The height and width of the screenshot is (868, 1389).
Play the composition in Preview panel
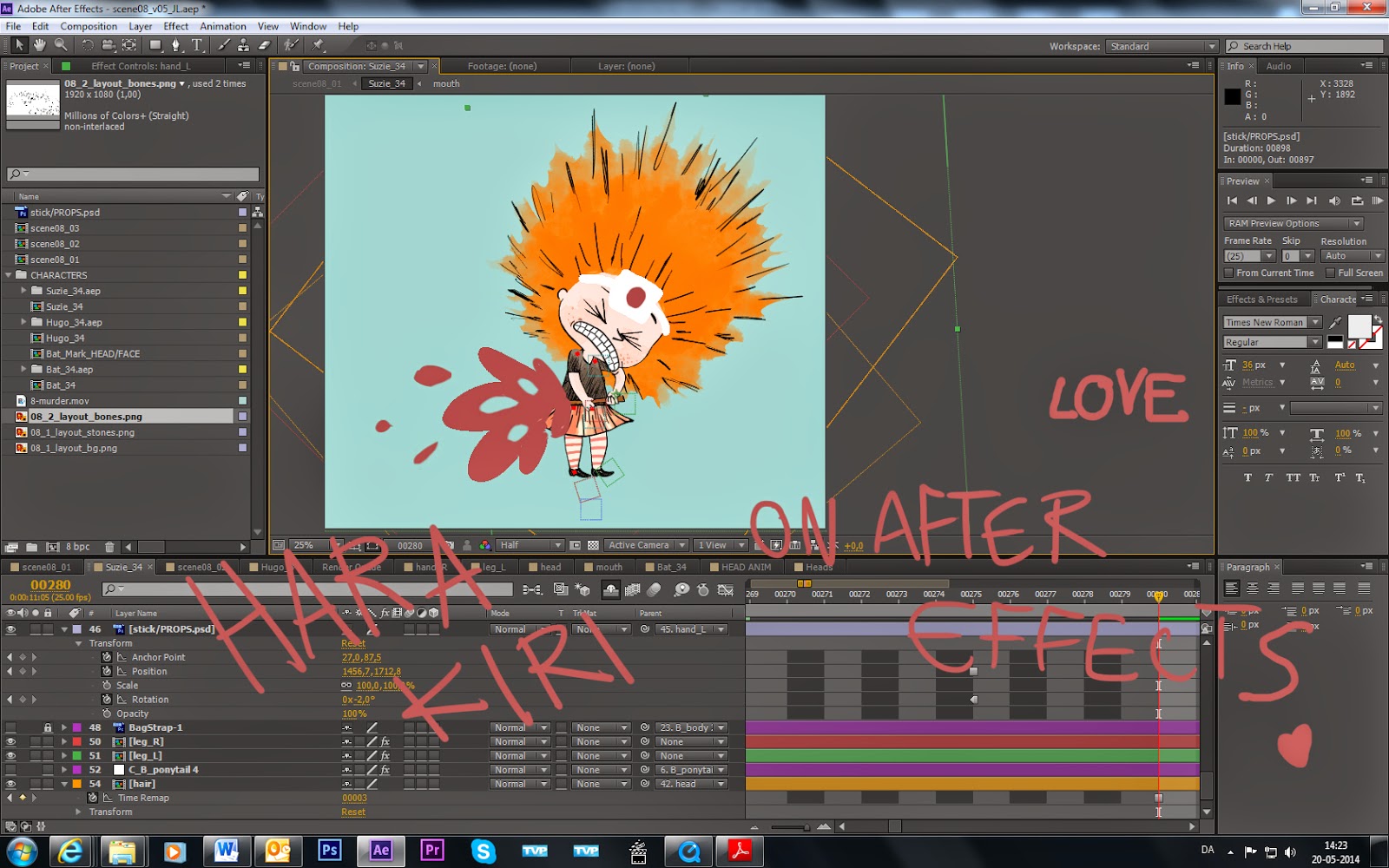coord(1271,201)
